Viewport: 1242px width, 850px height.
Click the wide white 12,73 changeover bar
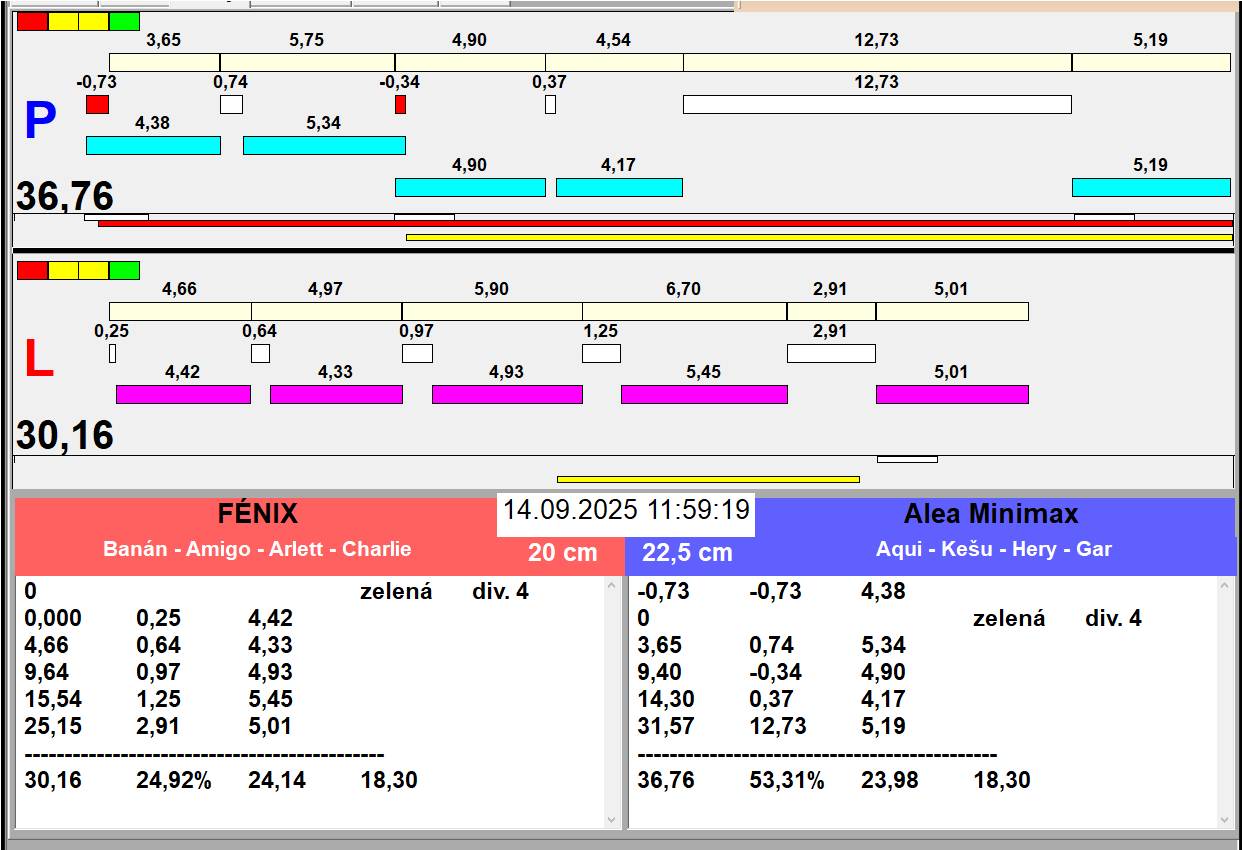(877, 104)
